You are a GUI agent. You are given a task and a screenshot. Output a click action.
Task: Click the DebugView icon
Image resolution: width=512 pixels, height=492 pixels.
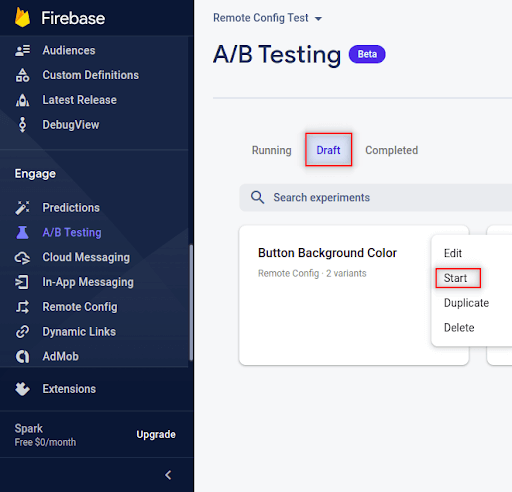click(x=22, y=125)
